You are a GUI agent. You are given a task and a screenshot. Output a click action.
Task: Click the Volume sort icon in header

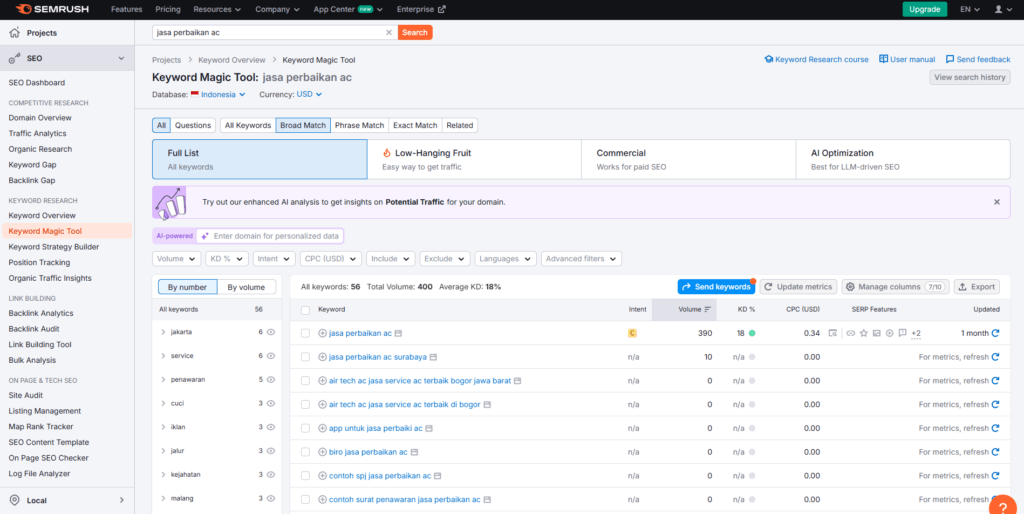(707, 310)
